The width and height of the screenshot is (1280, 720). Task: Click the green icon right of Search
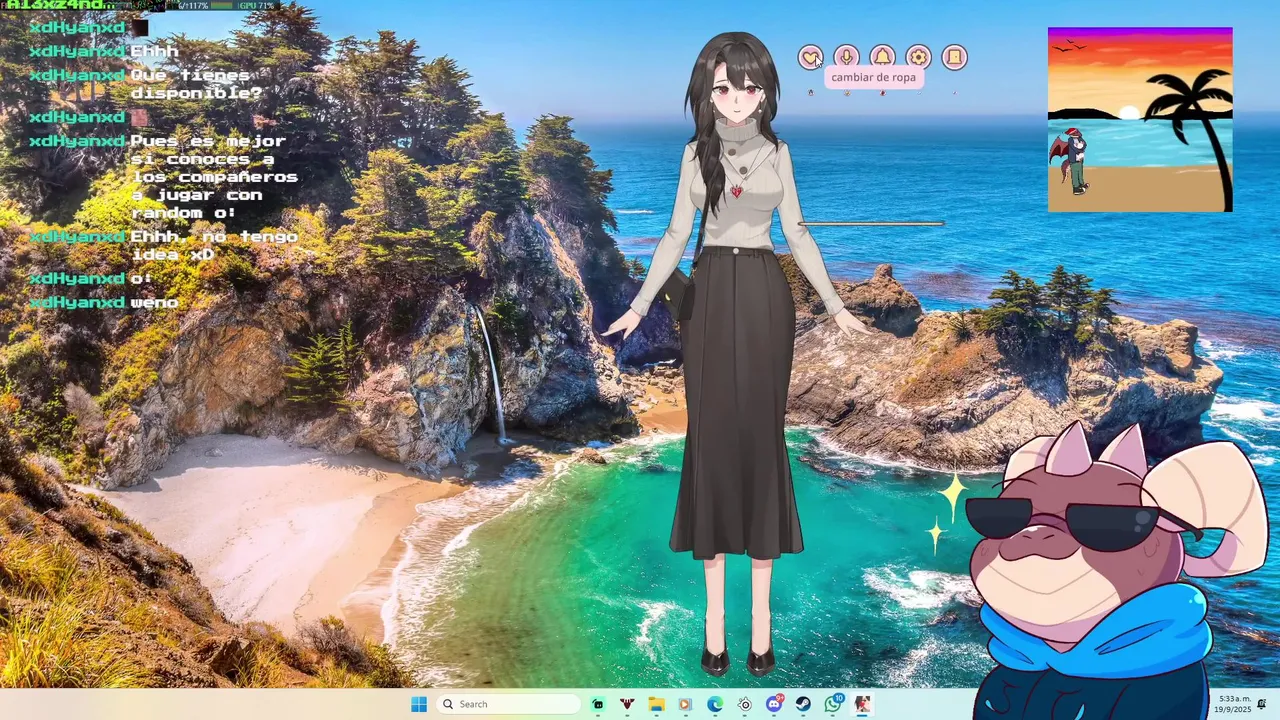coord(598,704)
